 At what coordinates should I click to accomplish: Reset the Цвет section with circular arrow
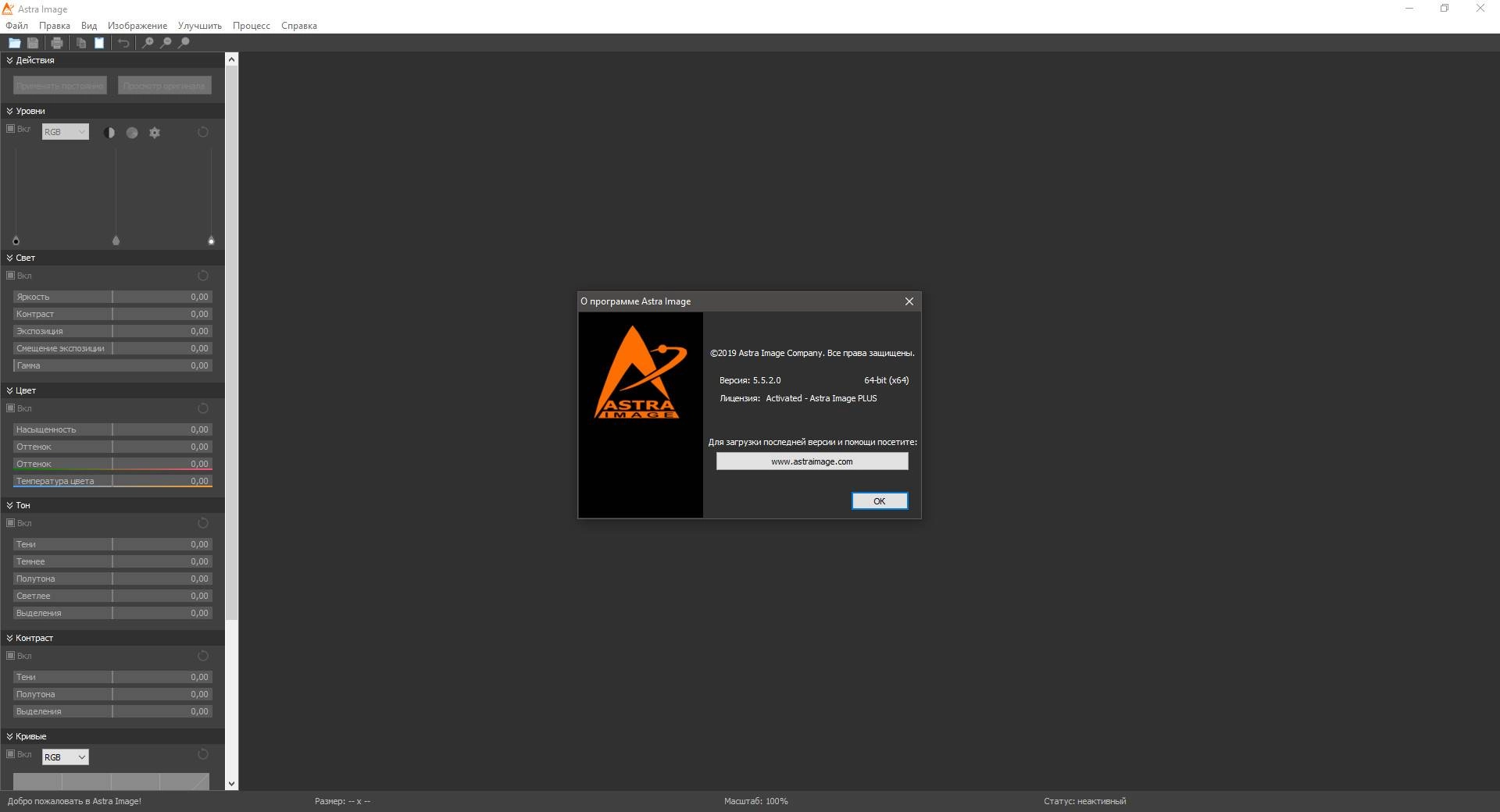coord(203,408)
